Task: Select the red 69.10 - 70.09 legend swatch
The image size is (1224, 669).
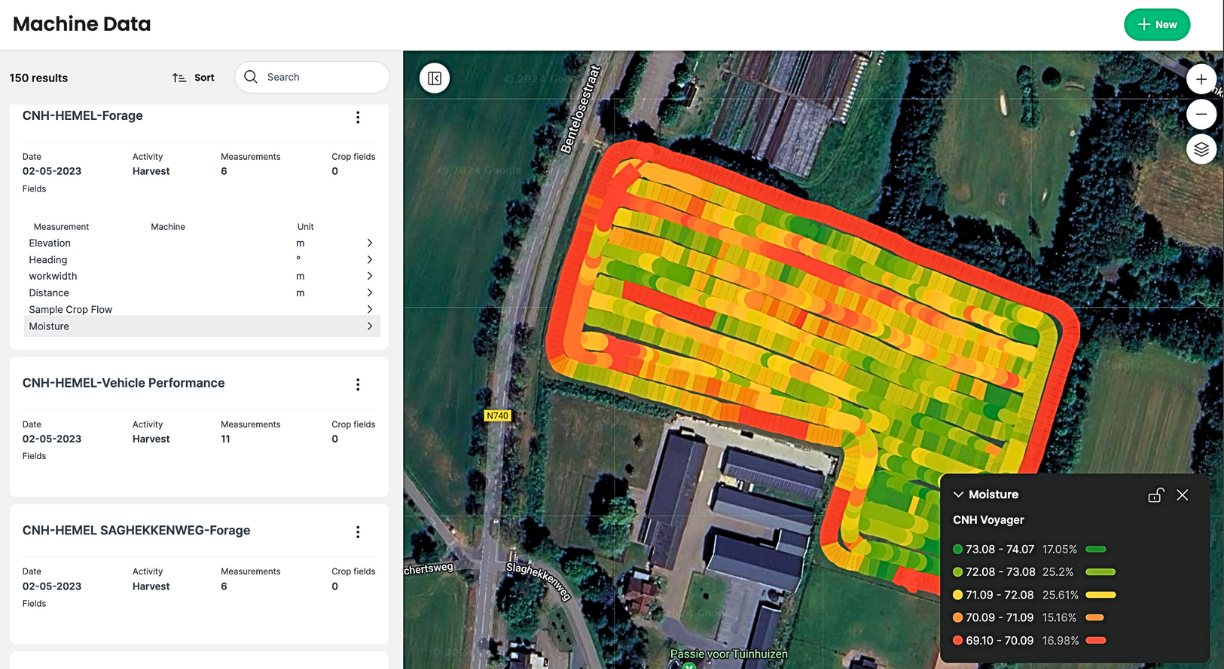Action: 960,640
